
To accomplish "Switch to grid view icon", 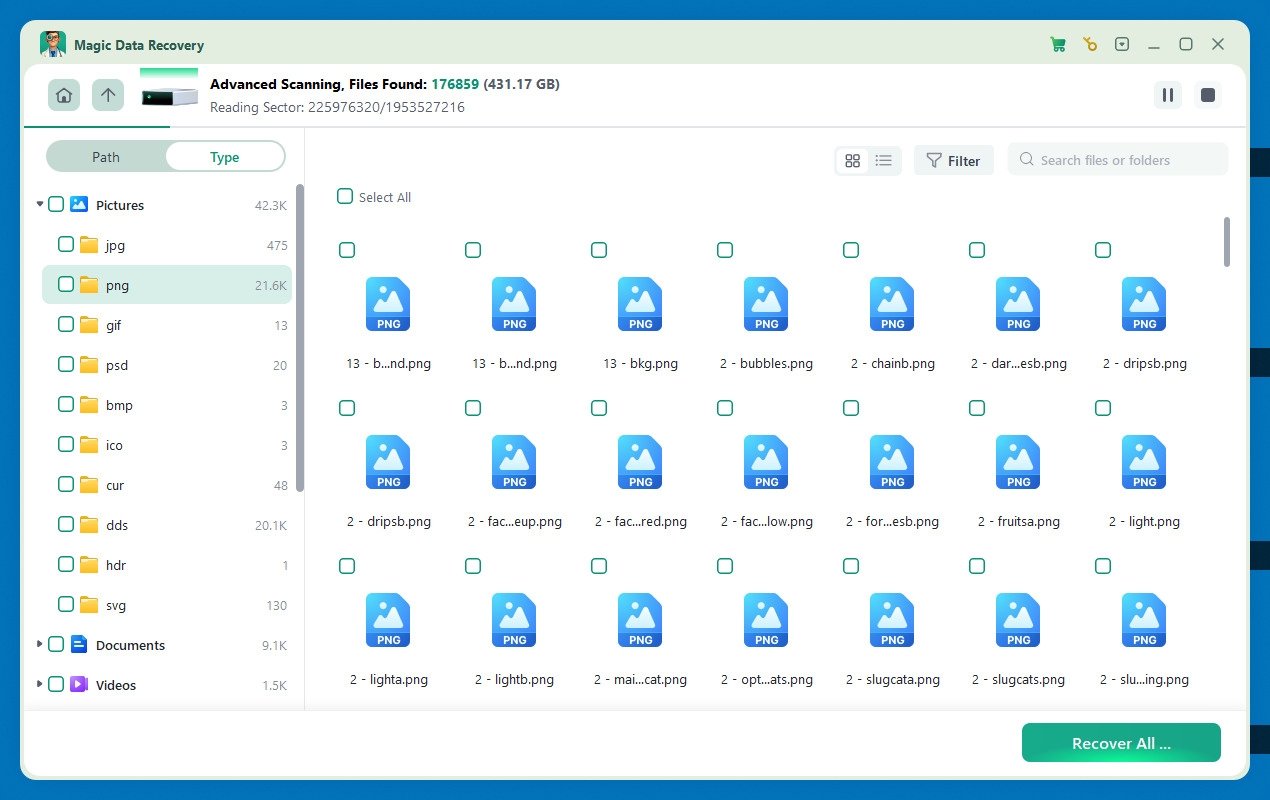I will pyautogui.click(x=853, y=160).
